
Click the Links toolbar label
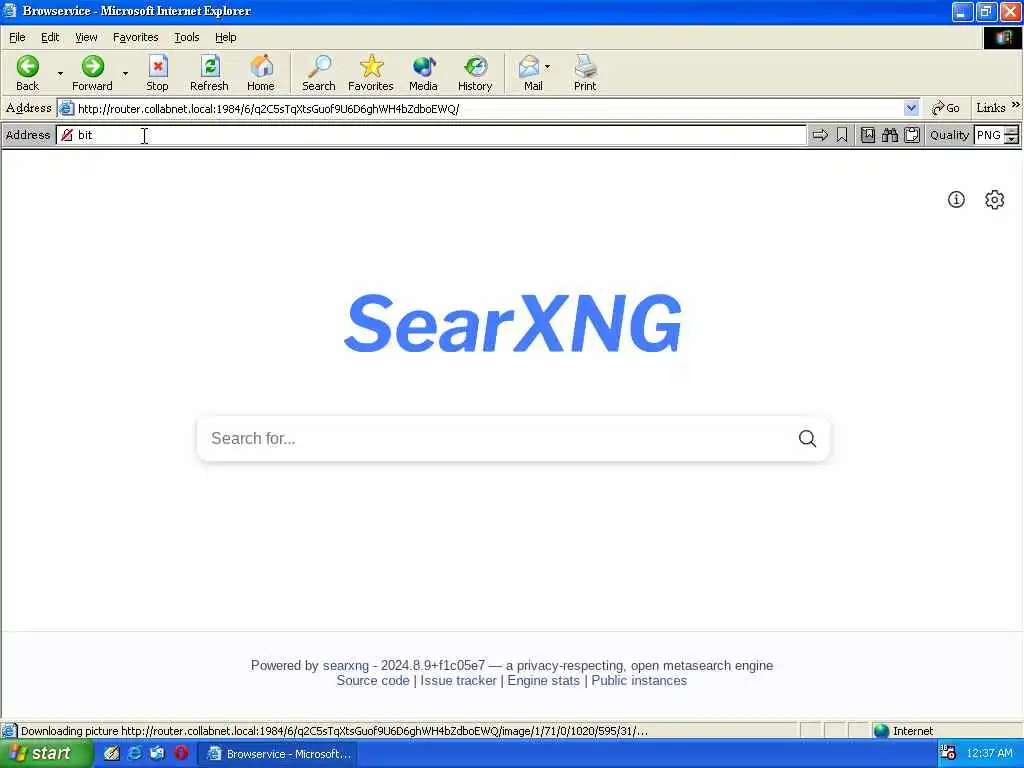991,108
